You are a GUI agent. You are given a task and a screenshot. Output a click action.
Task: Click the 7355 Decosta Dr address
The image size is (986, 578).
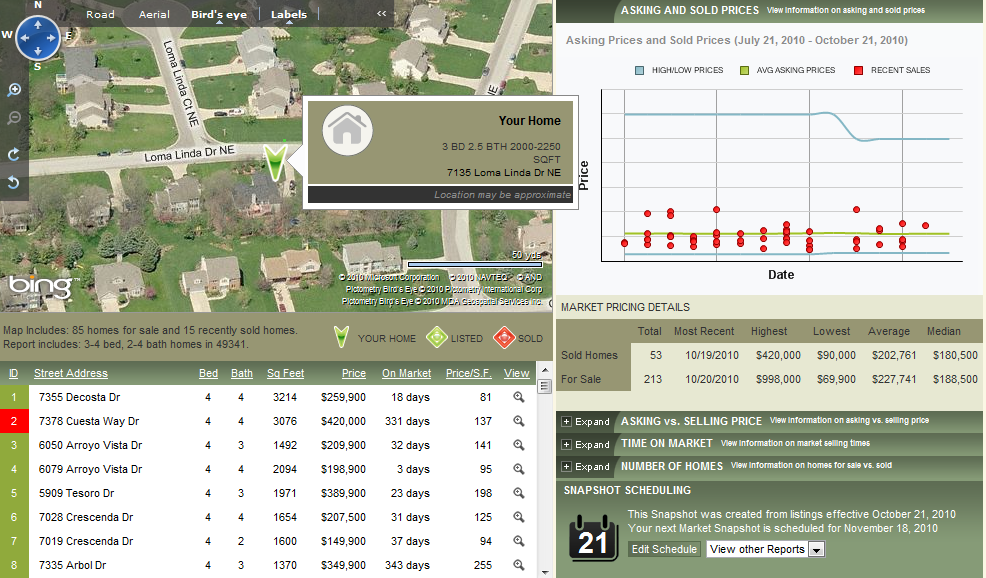coord(79,397)
